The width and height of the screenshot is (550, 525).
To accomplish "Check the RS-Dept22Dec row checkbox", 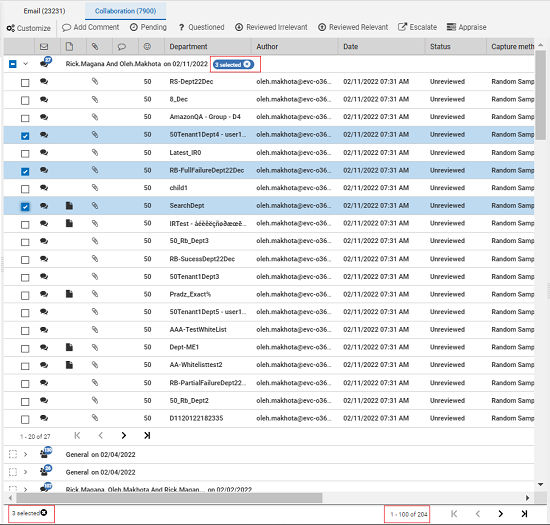I will pos(25,83).
